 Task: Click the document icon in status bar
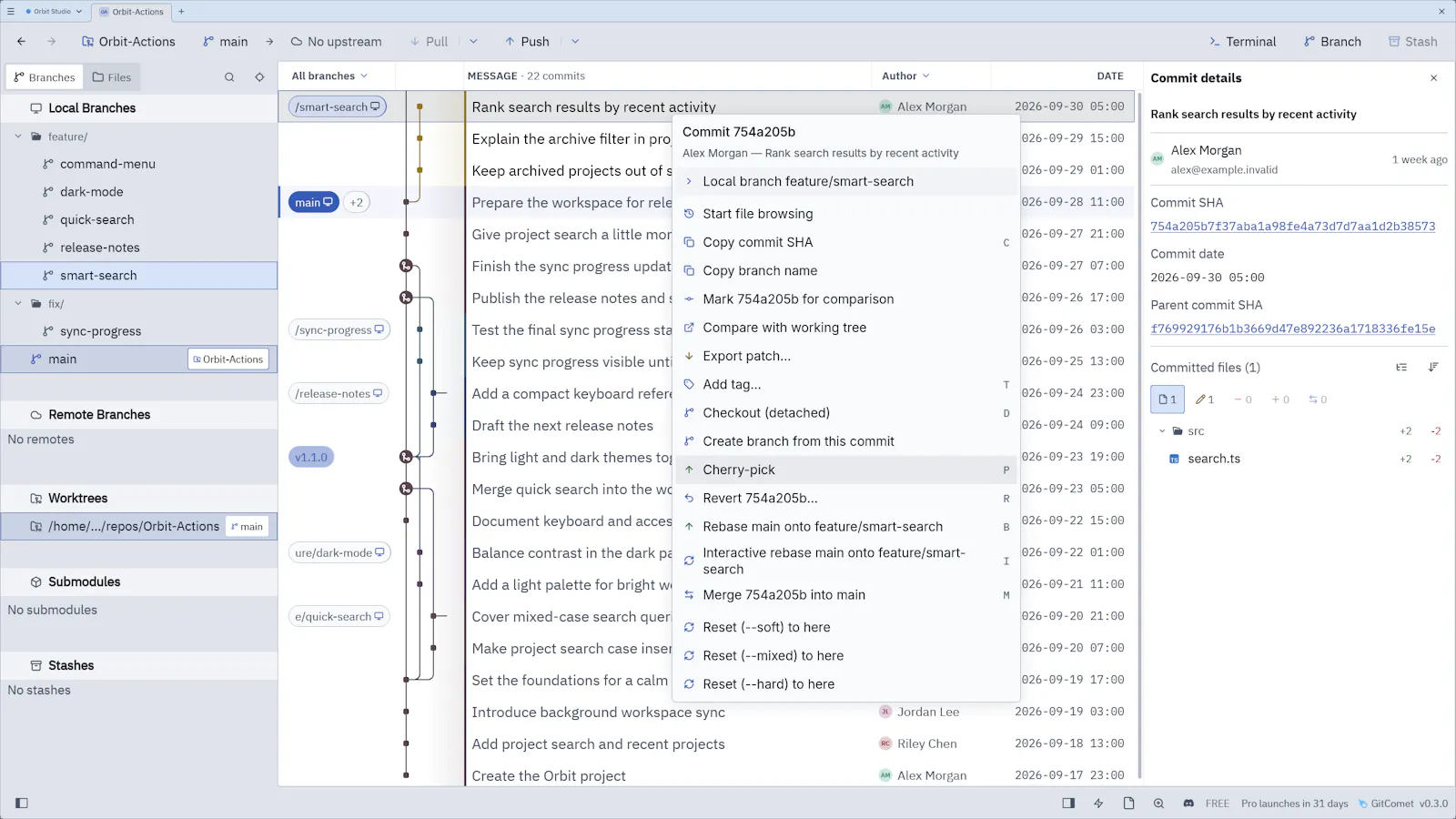pos(1128,804)
